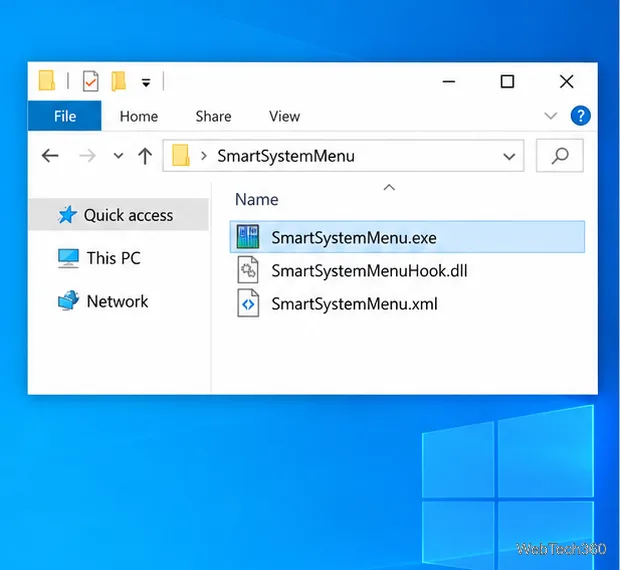Click the folder icon in the title bar
The width and height of the screenshot is (620, 570).
pyautogui.click(x=47, y=81)
